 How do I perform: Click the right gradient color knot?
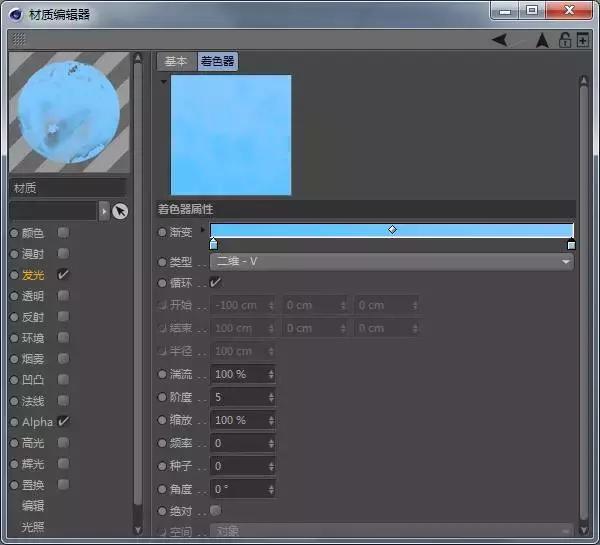(x=571, y=243)
